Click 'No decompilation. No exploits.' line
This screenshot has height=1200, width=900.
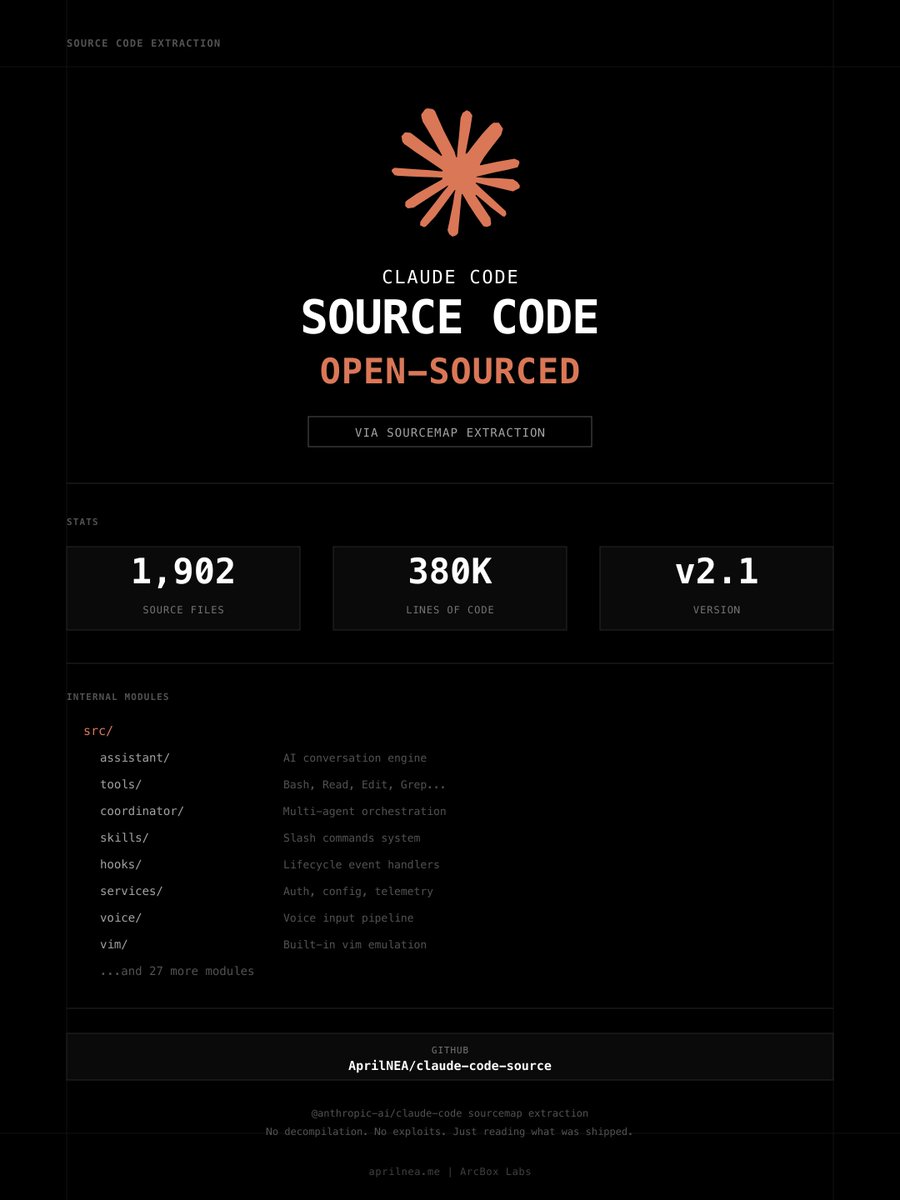450,1132
